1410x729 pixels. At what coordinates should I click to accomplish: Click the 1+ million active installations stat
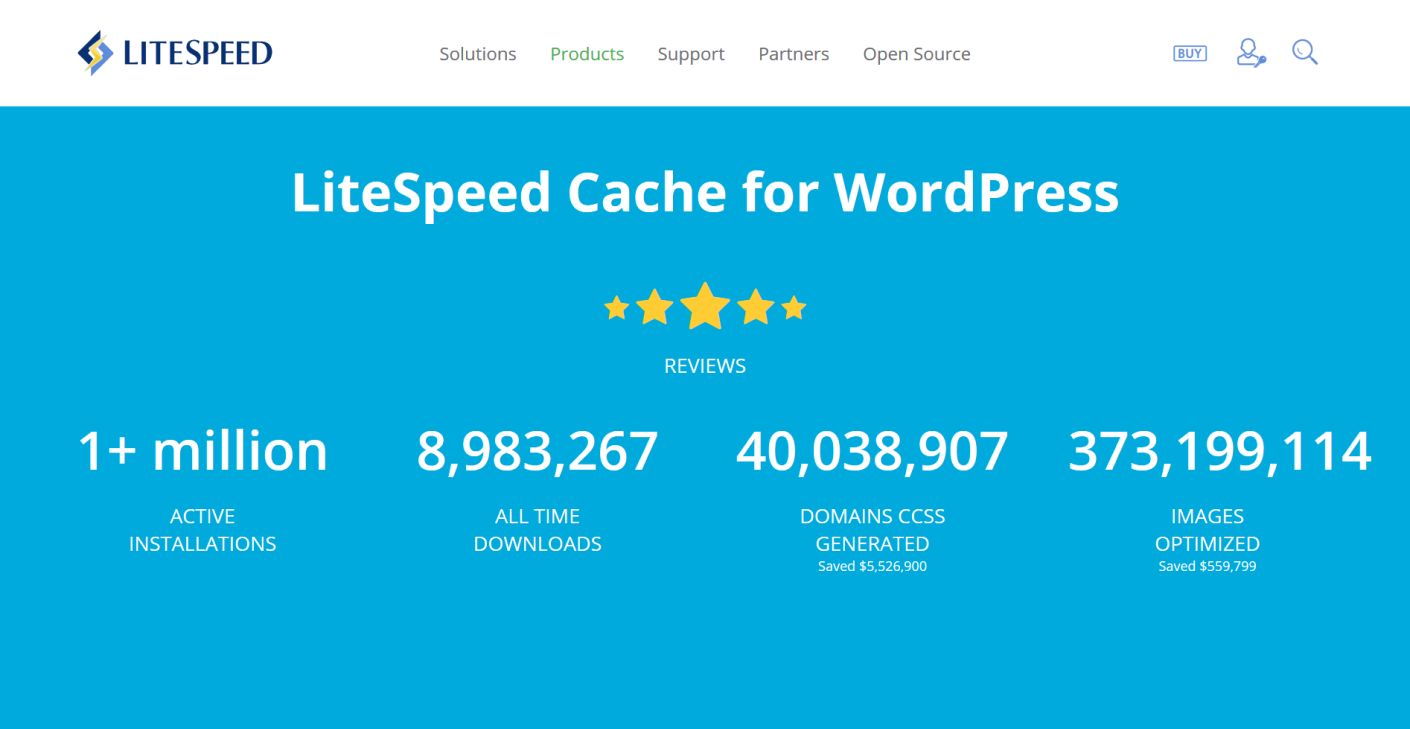pyautogui.click(x=201, y=452)
